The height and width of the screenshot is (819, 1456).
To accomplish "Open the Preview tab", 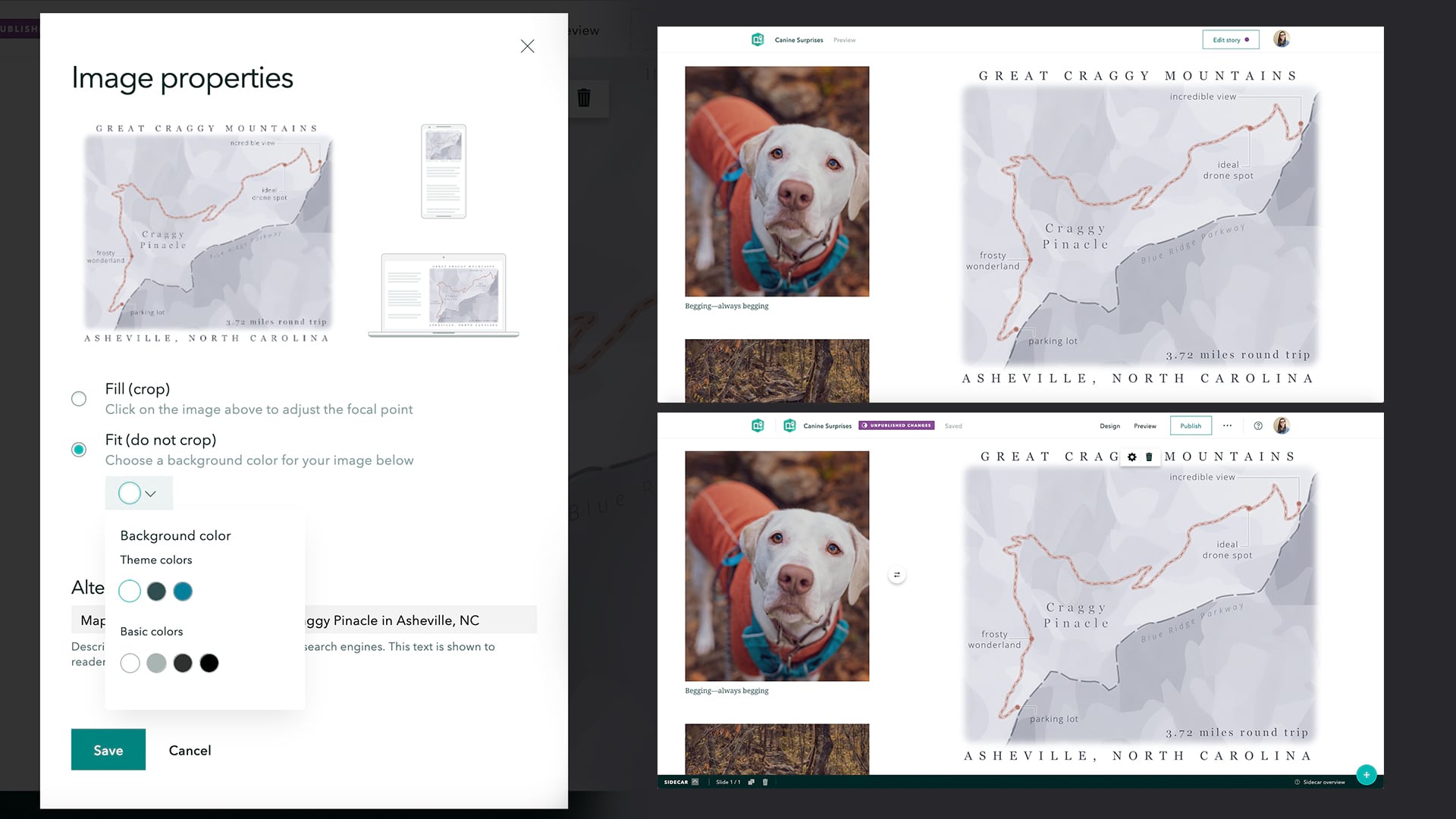I will 1145,425.
